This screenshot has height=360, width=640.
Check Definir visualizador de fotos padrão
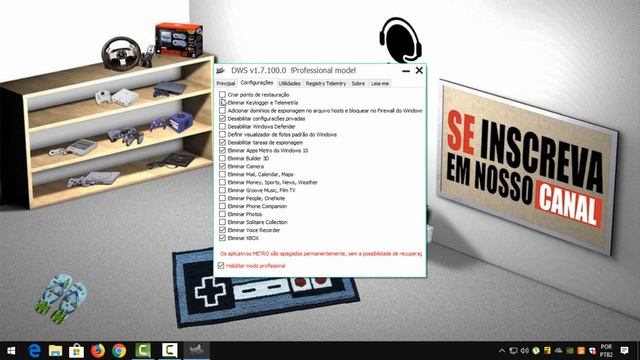tap(222, 134)
